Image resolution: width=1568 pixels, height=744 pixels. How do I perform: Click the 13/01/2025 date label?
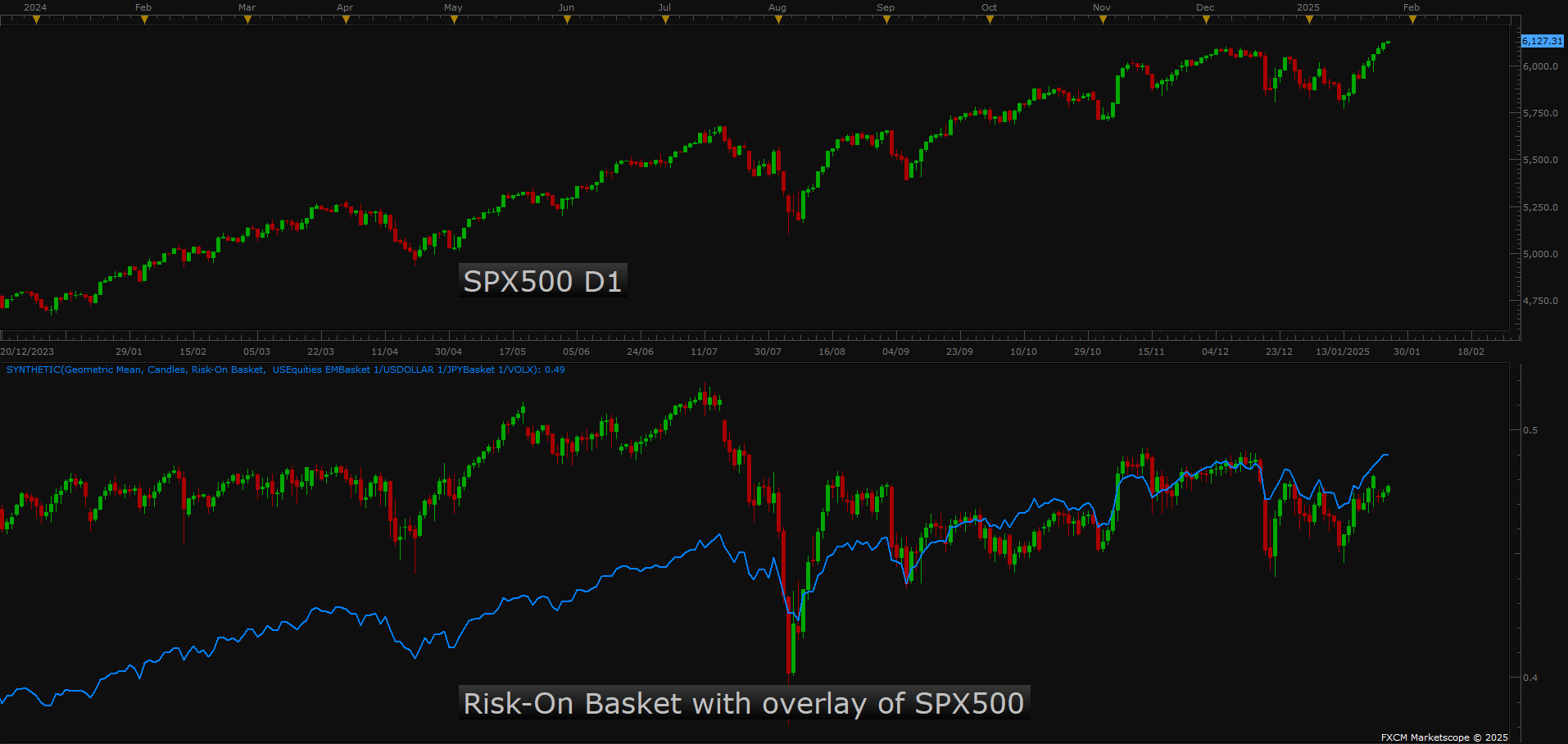coord(1343,352)
